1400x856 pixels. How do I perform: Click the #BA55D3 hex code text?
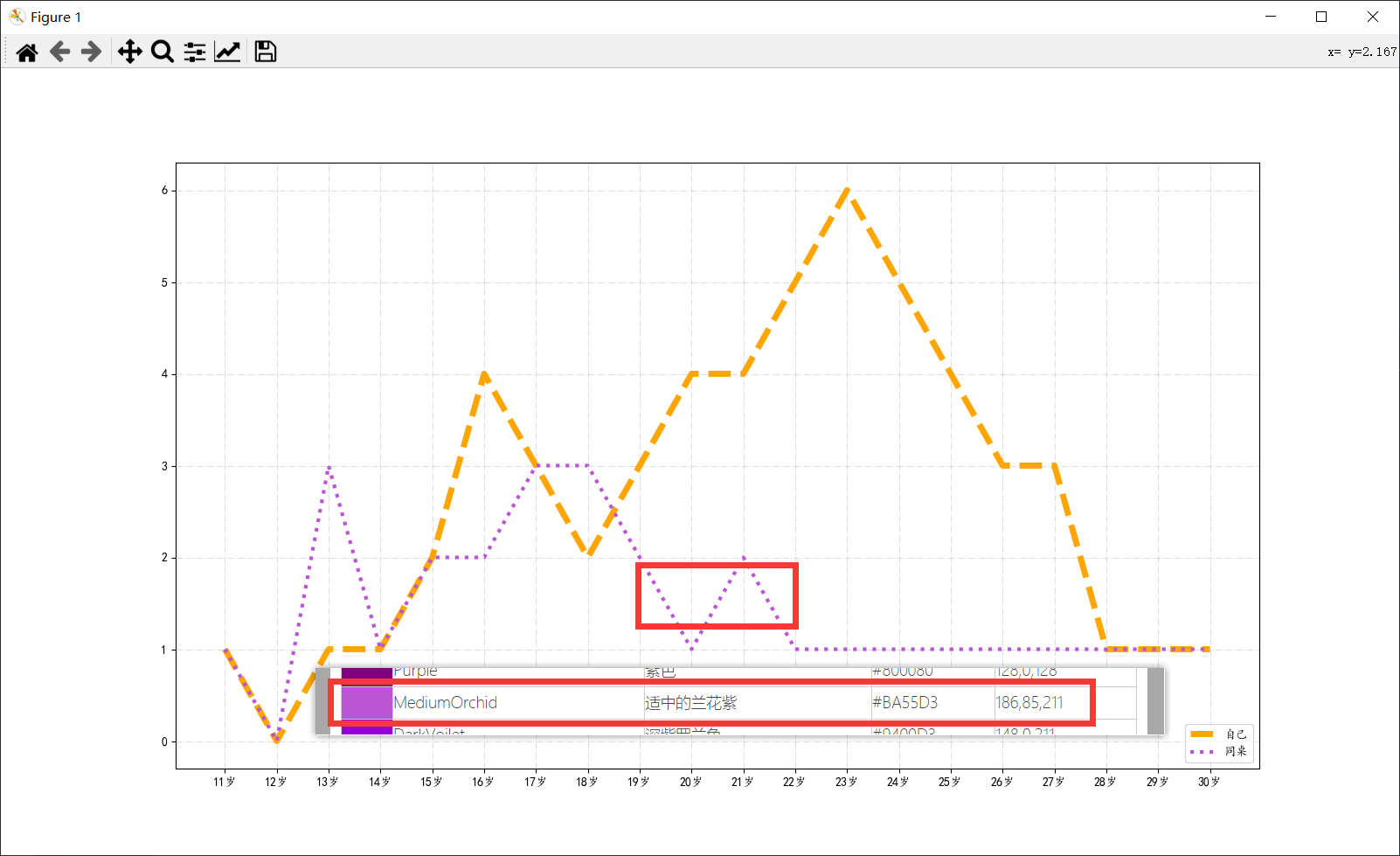click(x=904, y=703)
